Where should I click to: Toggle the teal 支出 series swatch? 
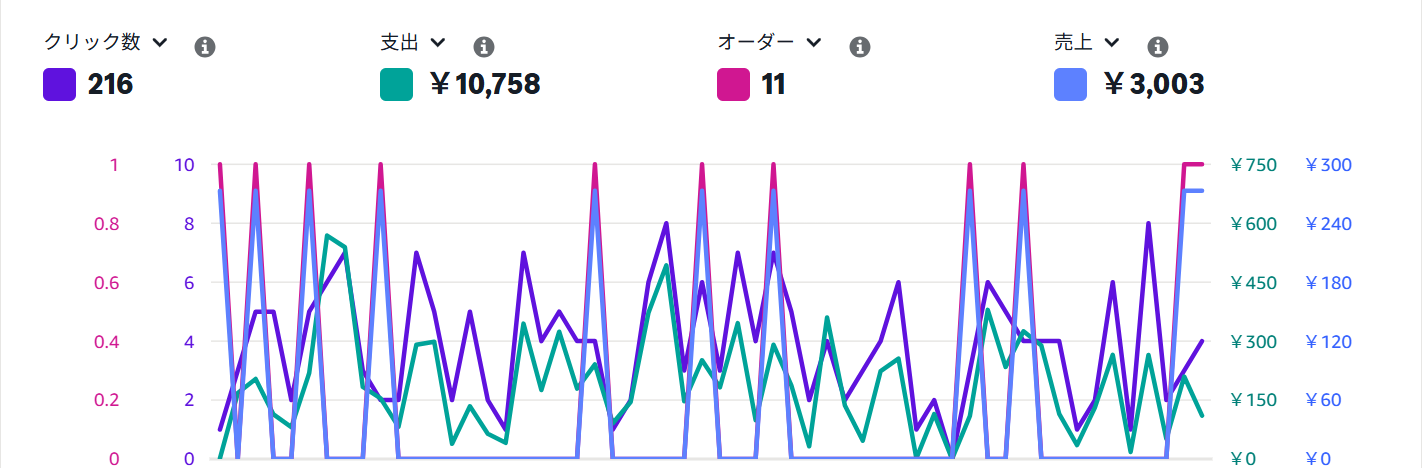pyautogui.click(x=397, y=85)
